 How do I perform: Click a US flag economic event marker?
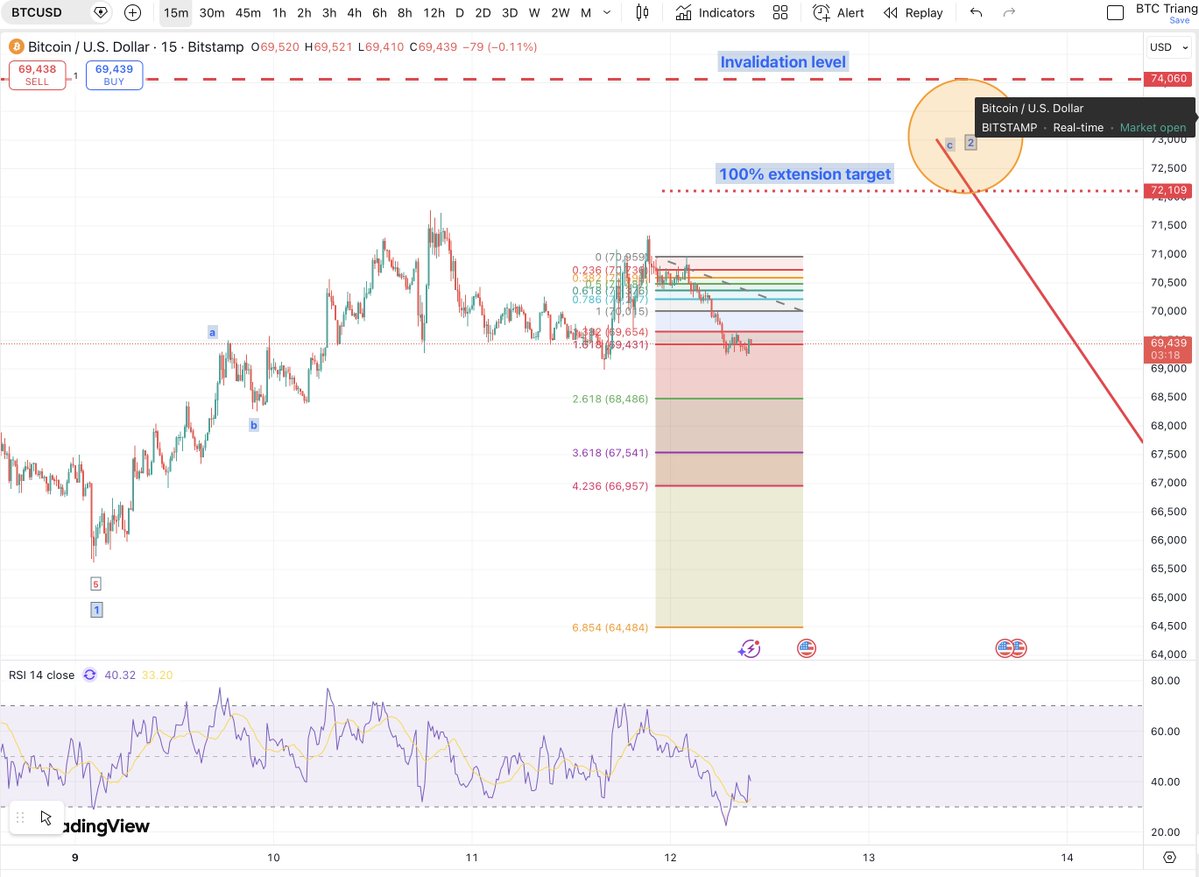pyautogui.click(x=805, y=648)
